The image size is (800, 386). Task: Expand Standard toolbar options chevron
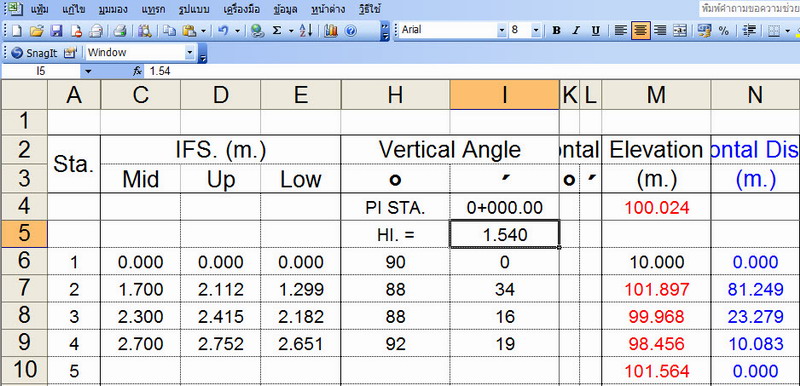(385, 31)
